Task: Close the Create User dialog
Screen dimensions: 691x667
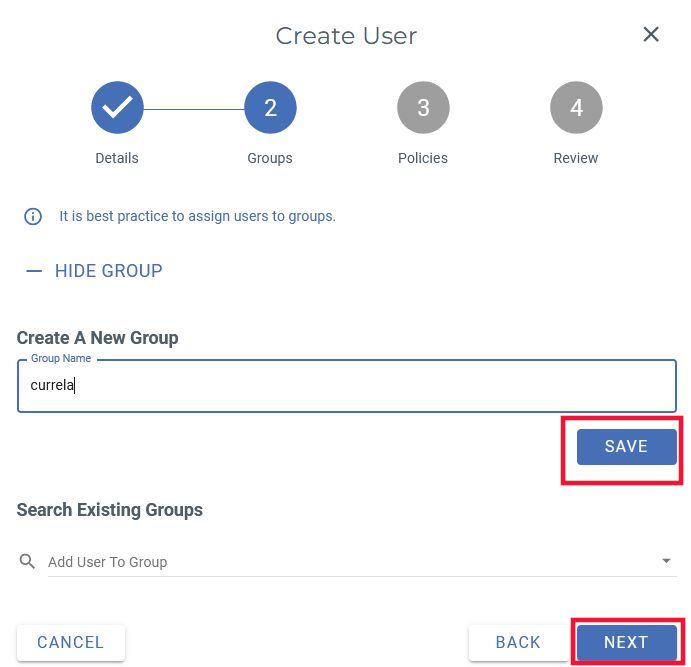Action: [x=651, y=35]
